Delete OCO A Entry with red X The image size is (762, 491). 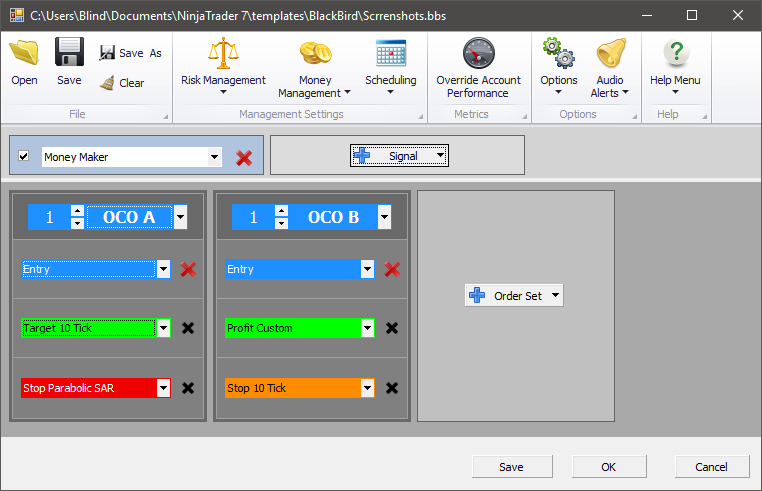pyautogui.click(x=188, y=269)
